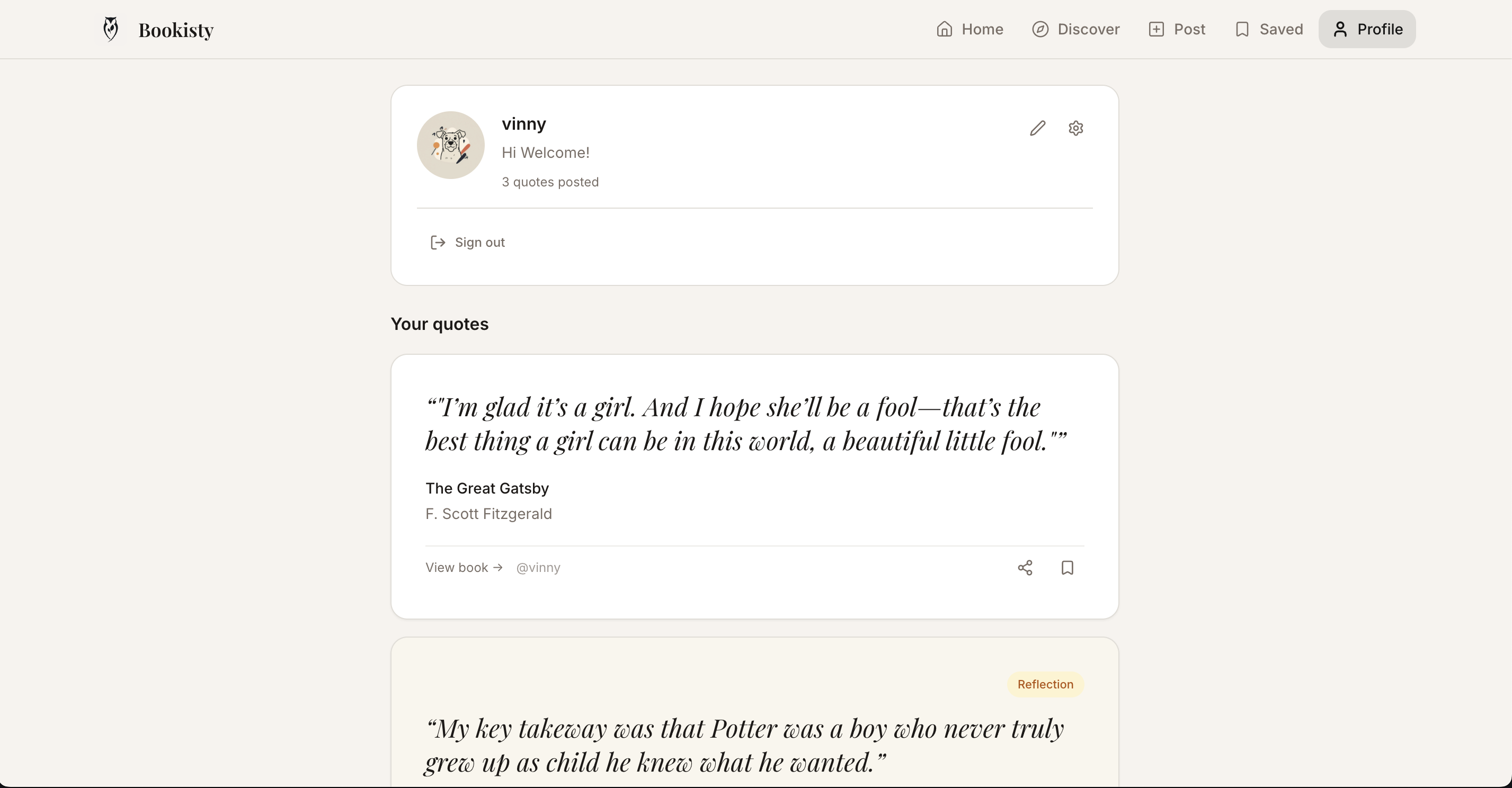Open profile settings gear icon
Viewport: 1512px width, 788px height.
1075,128
